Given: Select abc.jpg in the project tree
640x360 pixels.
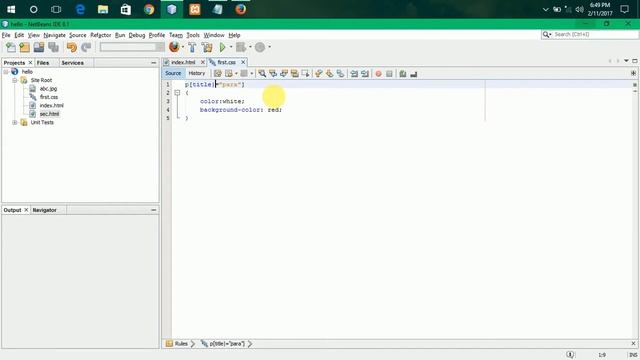Looking at the screenshot, I should pos(48,89).
